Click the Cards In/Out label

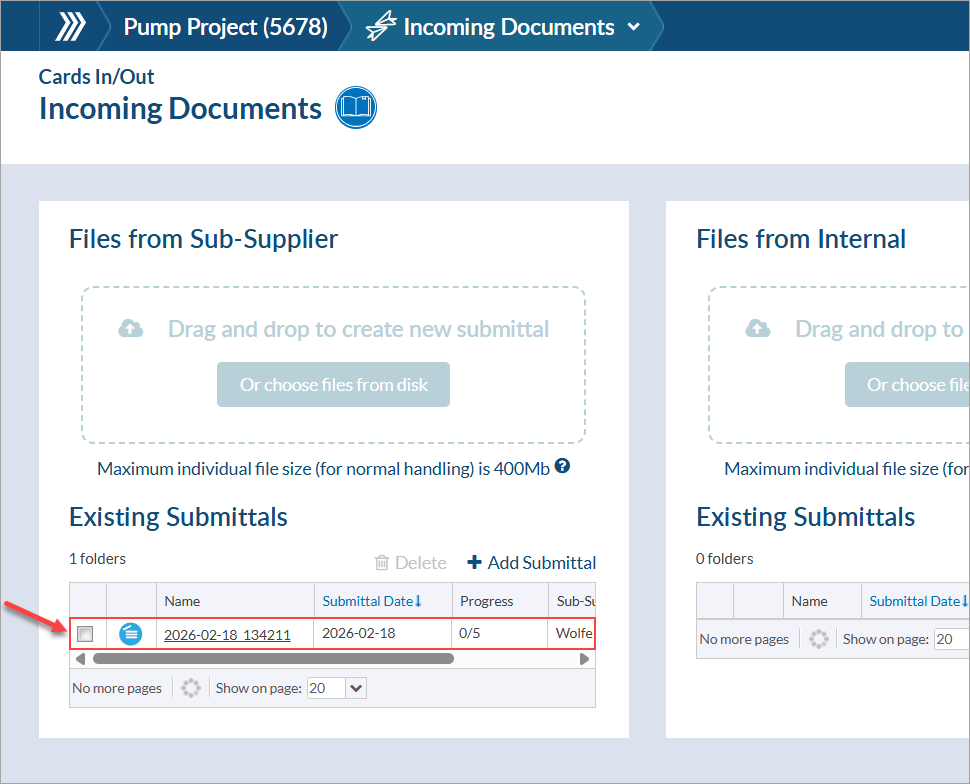pos(97,76)
